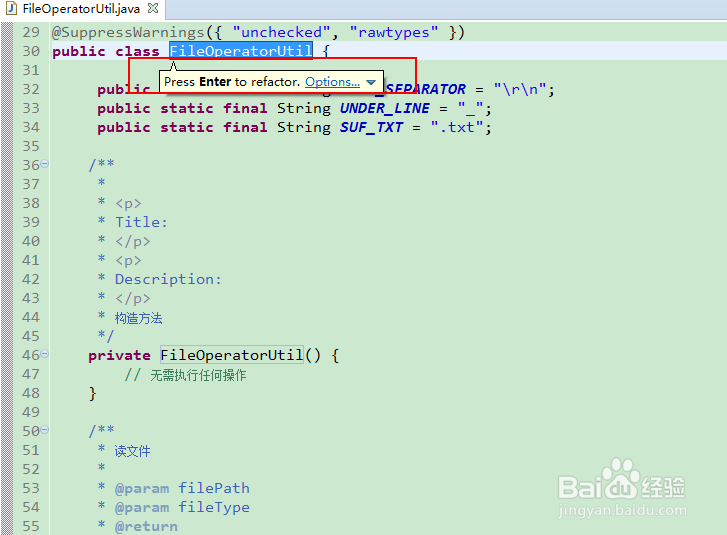727x535 pixels.
Task: Click the String type on line 34
Action: tap(304, 127)
